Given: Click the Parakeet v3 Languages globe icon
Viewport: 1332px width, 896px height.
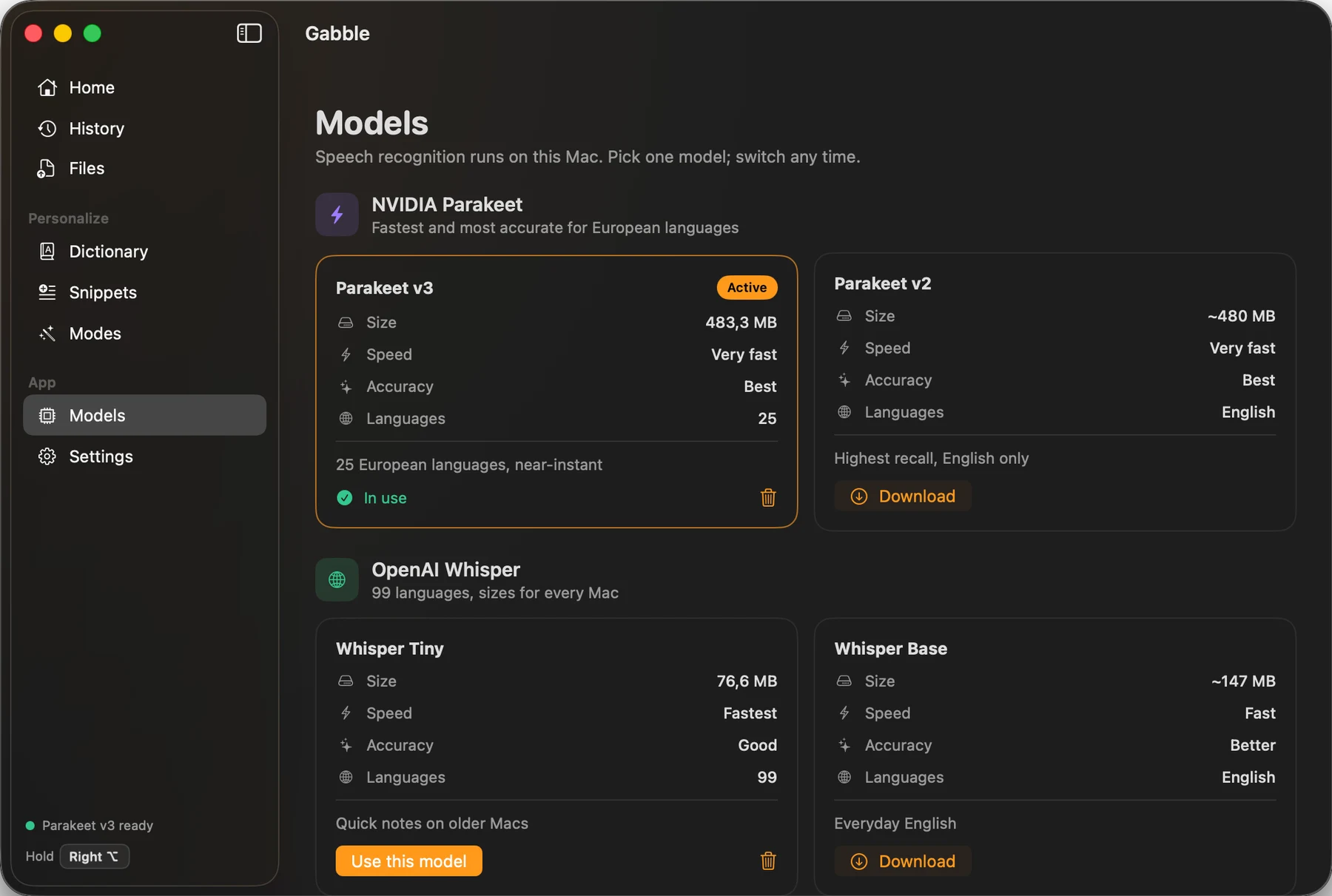Looking at the screenshot, I should click(346, 419).
